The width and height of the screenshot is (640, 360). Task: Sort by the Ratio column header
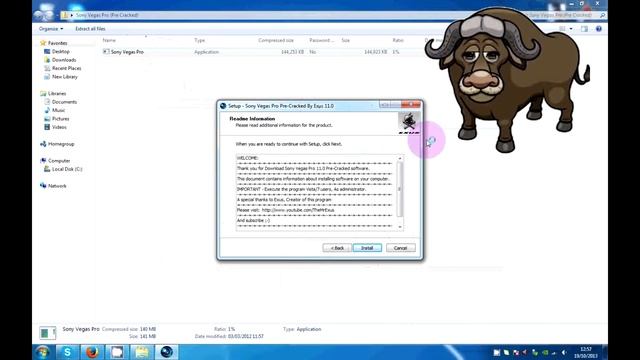(398, 40)
